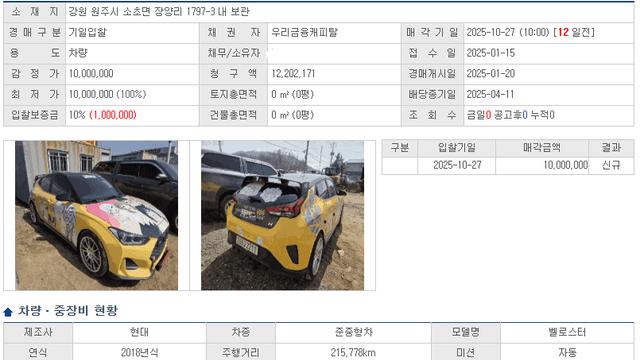Click creditor name 우리금융캐피탈
The width and height of the screenshot is (640, 360).
[x=304, y=32]
